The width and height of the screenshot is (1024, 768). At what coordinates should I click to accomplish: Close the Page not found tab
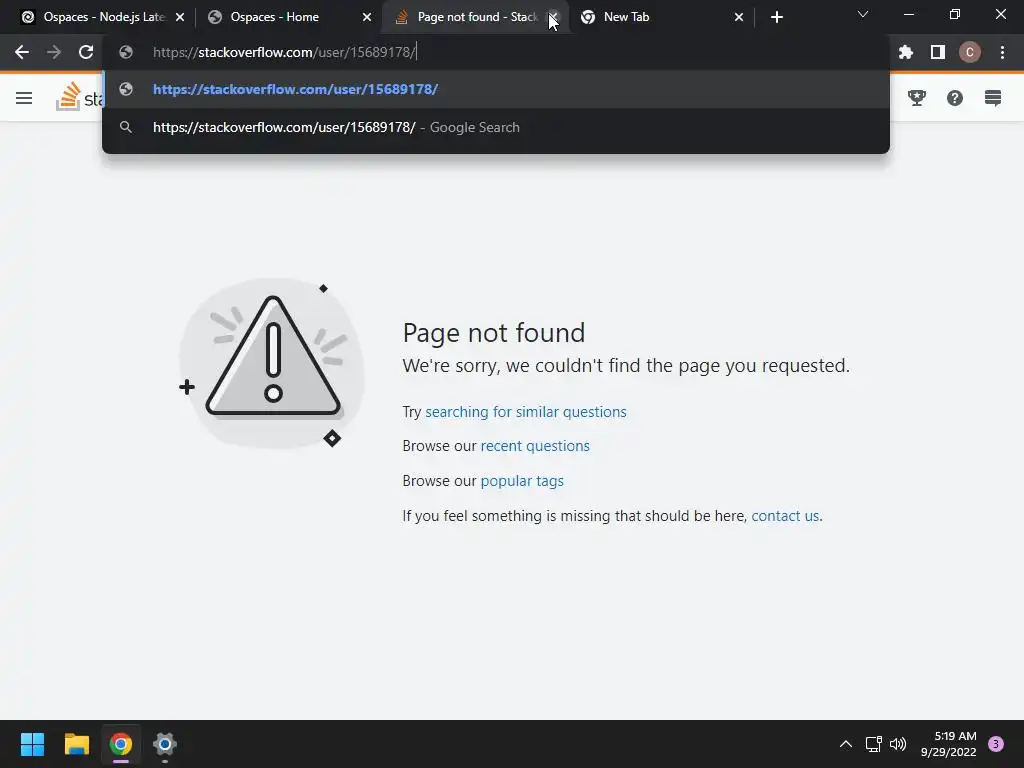click(553, 17)
